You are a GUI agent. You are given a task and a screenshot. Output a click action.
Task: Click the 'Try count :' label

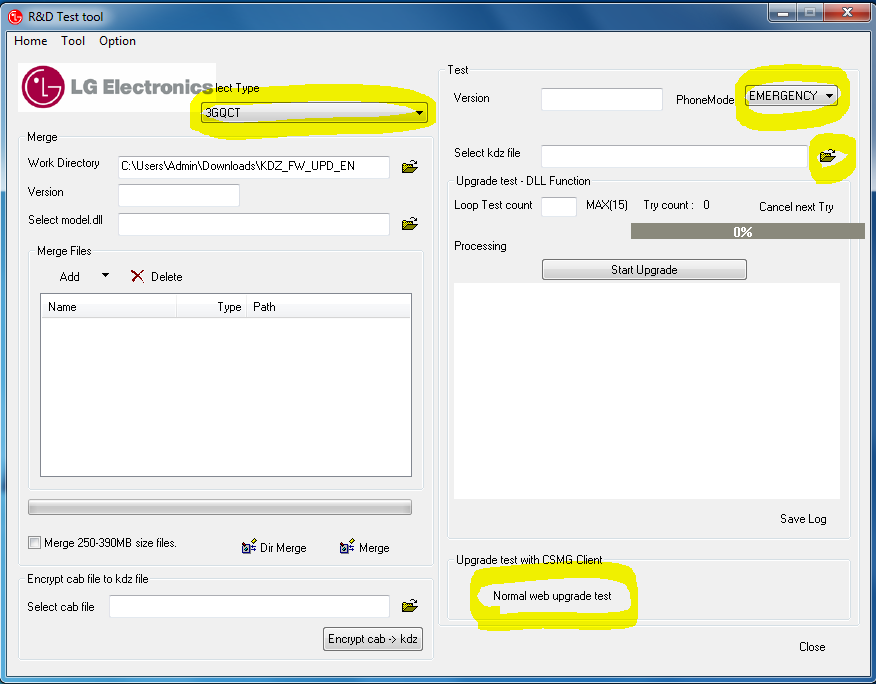point(668,205)
